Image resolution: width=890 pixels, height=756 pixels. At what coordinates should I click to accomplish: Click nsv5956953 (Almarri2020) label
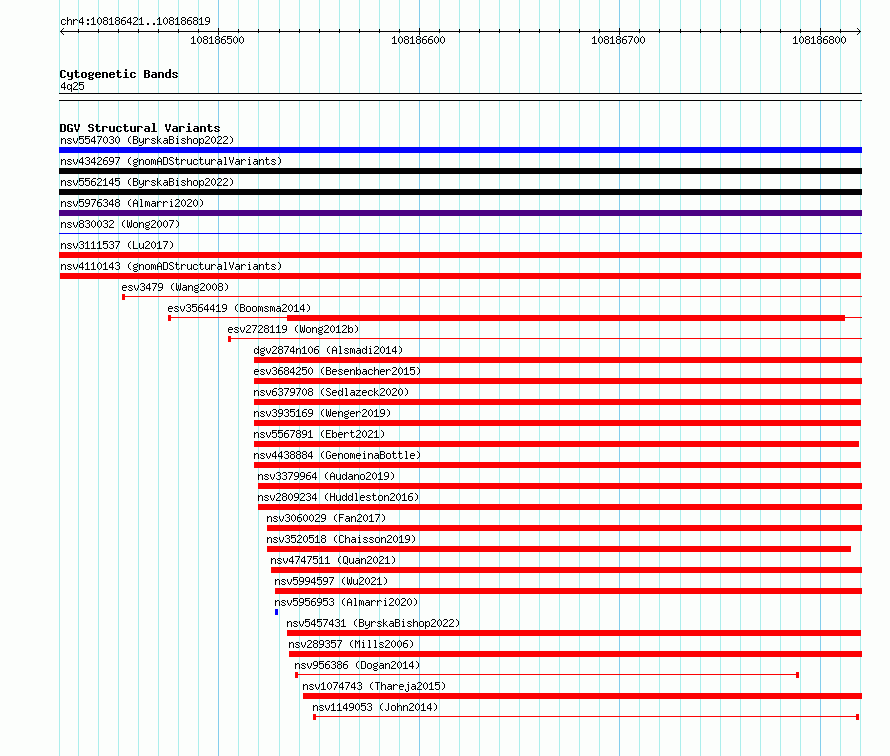pyautogui.click(x=346, y=602)
